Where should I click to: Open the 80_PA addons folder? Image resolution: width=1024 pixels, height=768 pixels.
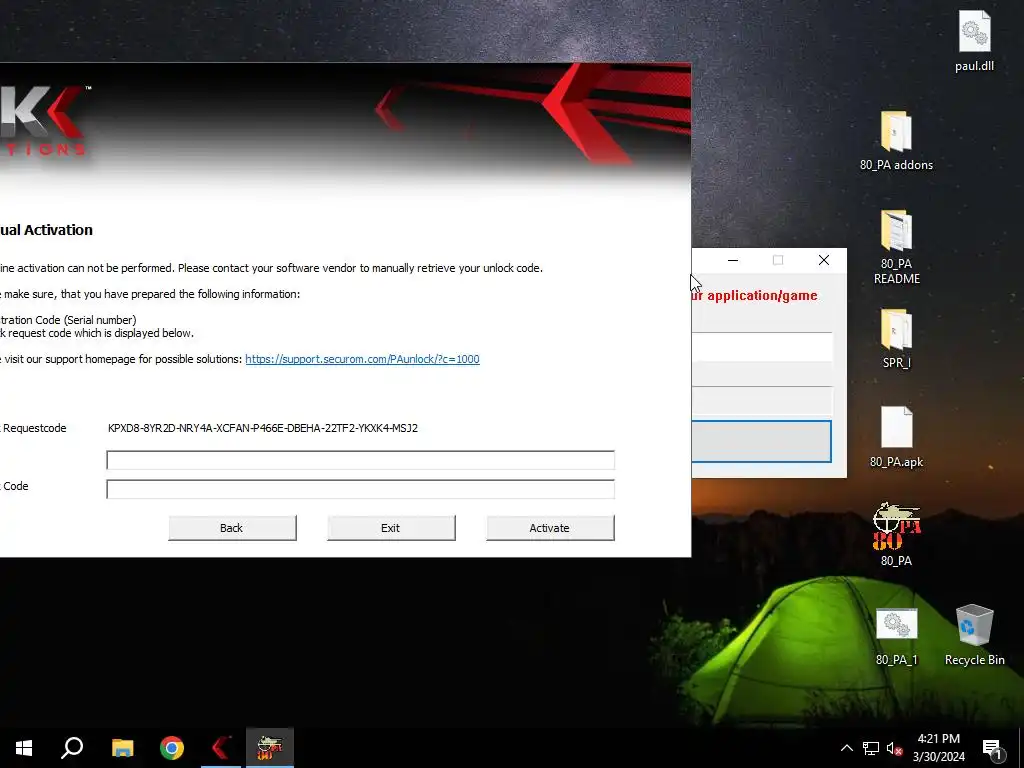tap(896, 140)
